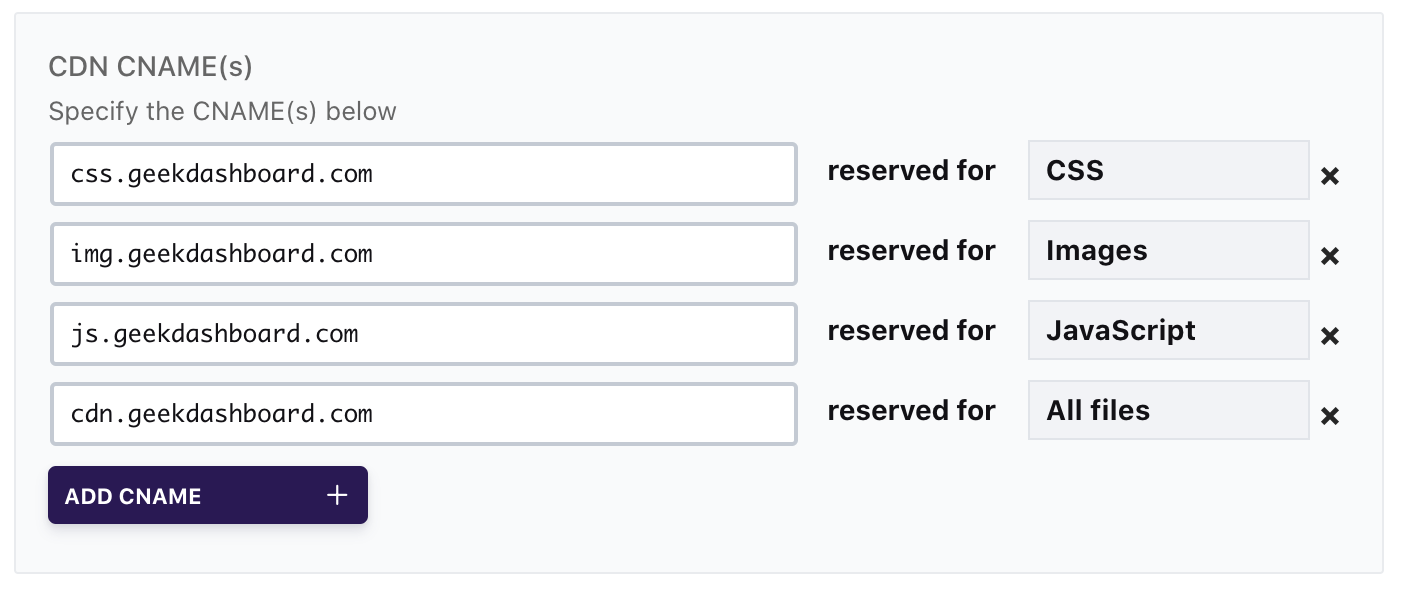This screenshot has width=1412, height=592.
Task: Click 'reserved for' label beside All files
Action: click(x=911, y=411)
